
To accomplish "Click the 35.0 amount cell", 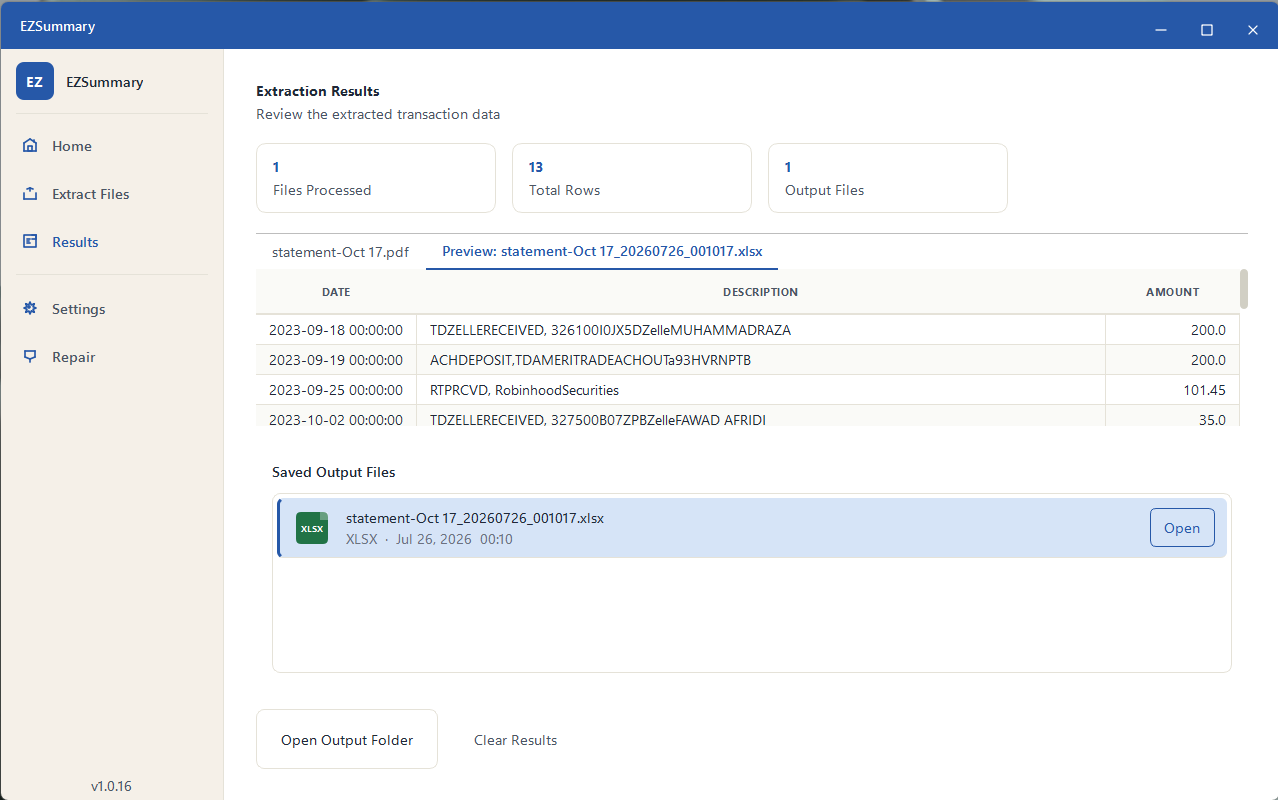I will (x=1172, y=418).
